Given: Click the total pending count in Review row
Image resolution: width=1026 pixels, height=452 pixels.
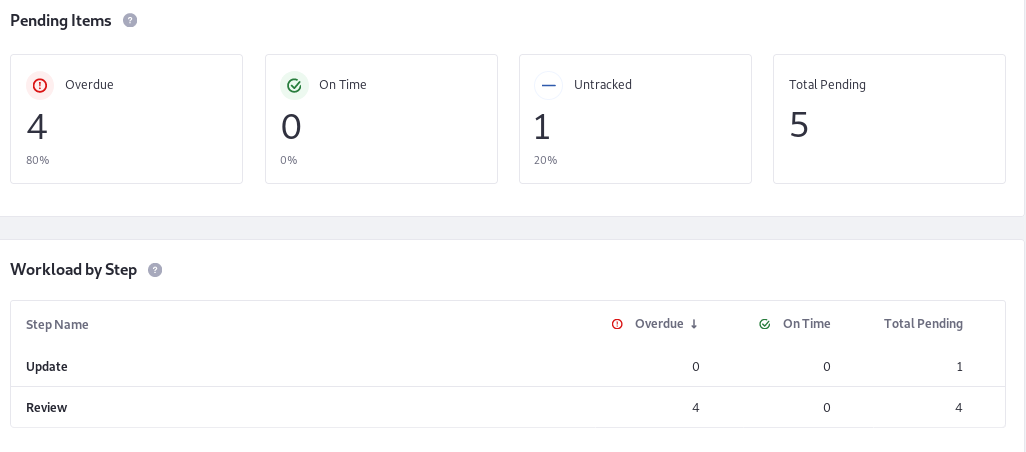Looking at the screenshot, I should (959, 408).
